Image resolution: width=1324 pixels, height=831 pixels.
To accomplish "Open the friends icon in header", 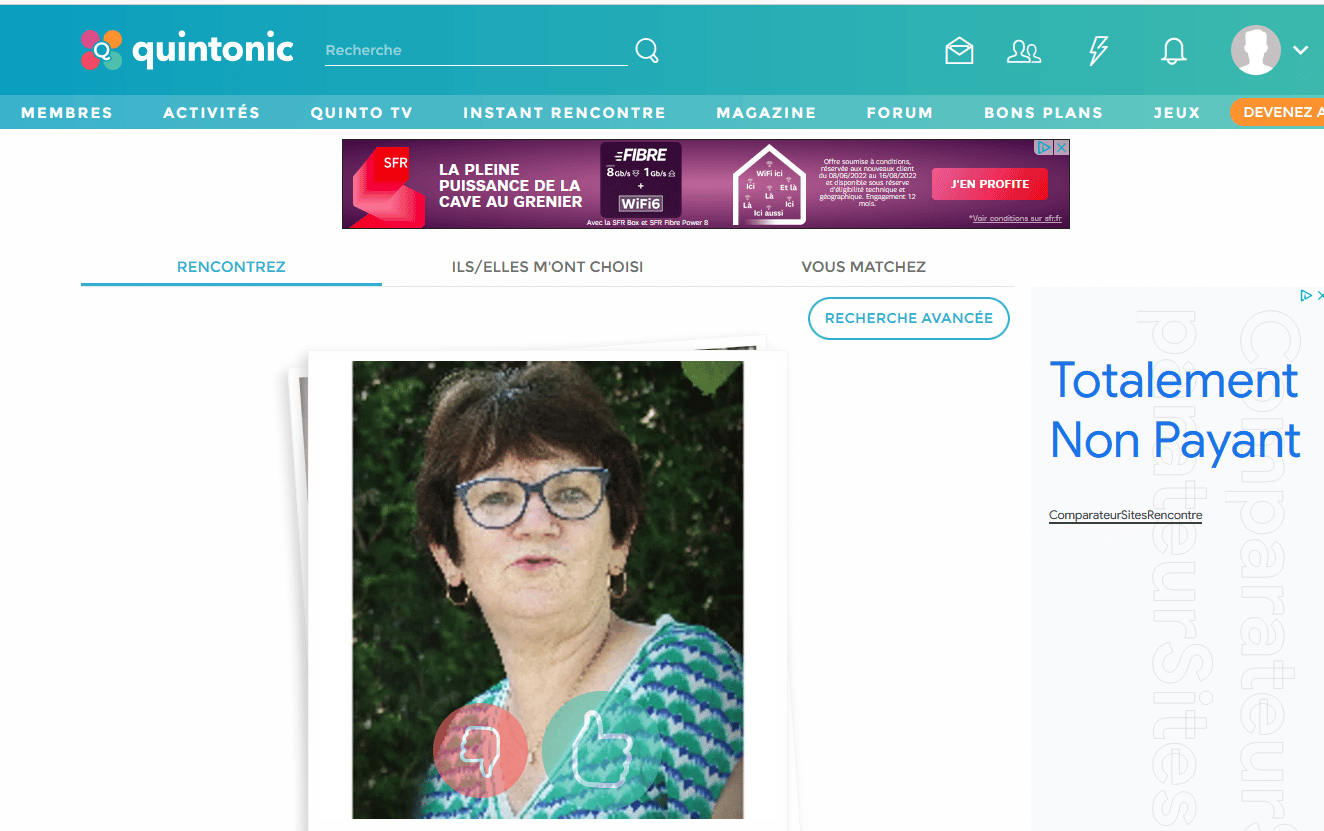I will pyautogui.click(x=1024, y=51).
